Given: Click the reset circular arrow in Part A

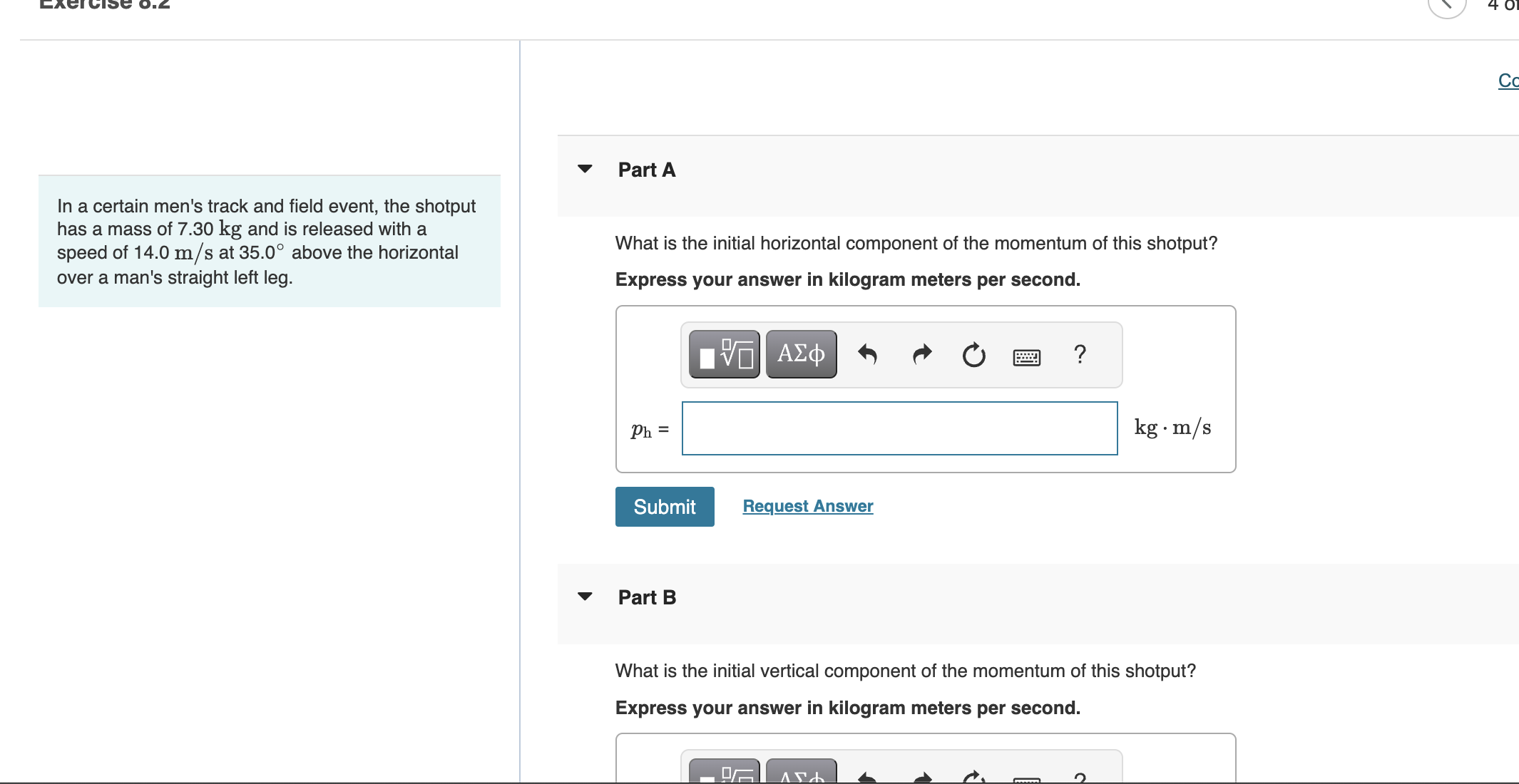Looking at the screenshot, I should (973, 354).
